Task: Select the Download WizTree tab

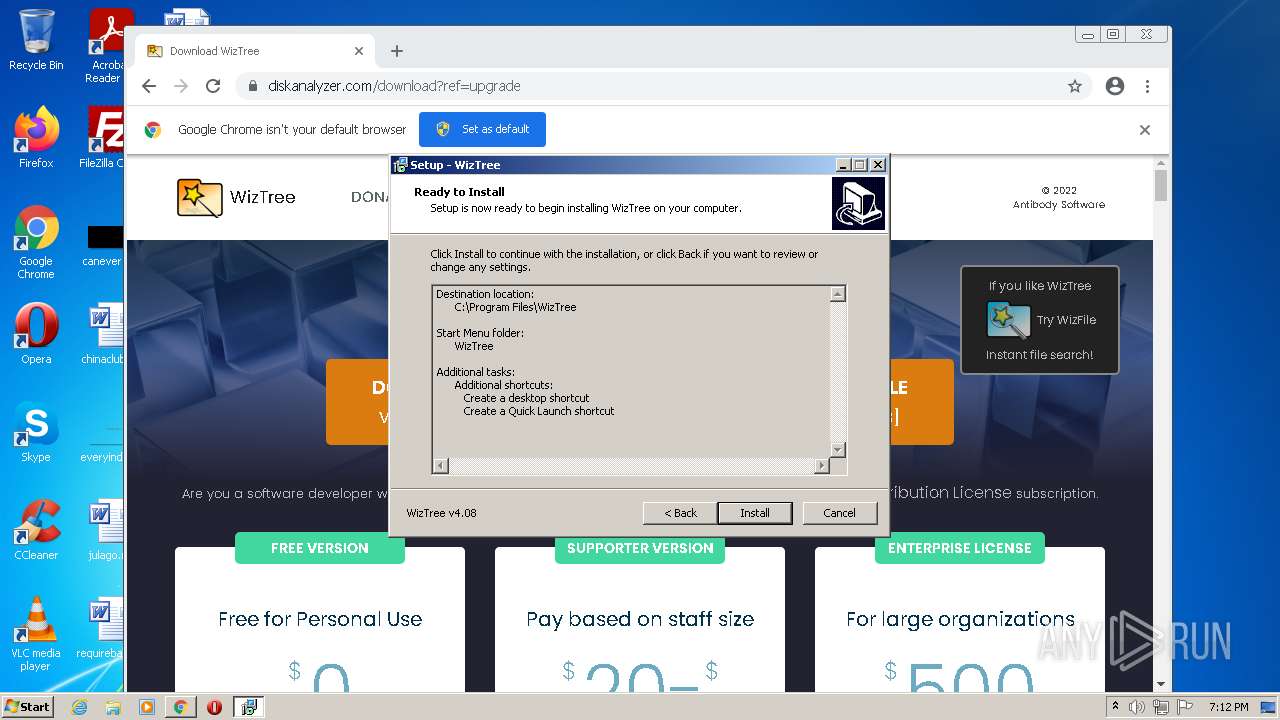Action: 256,51
